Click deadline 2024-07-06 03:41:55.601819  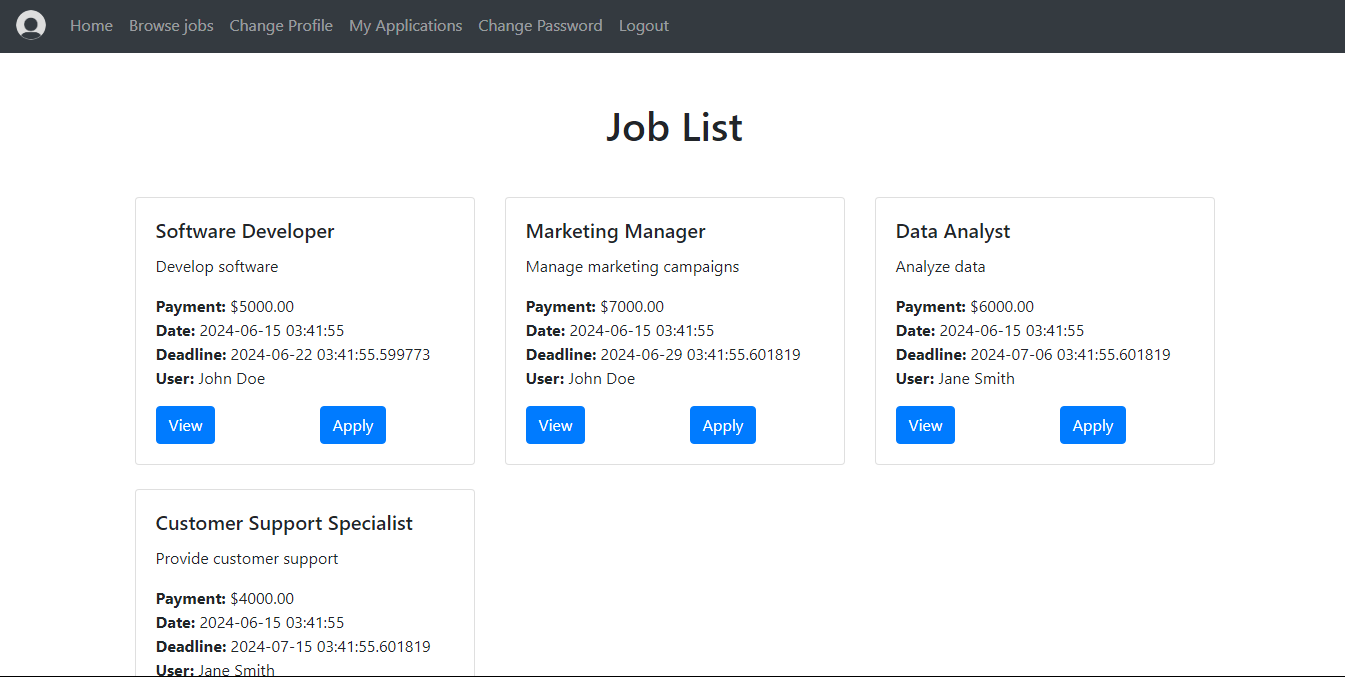pos(1071,355)
